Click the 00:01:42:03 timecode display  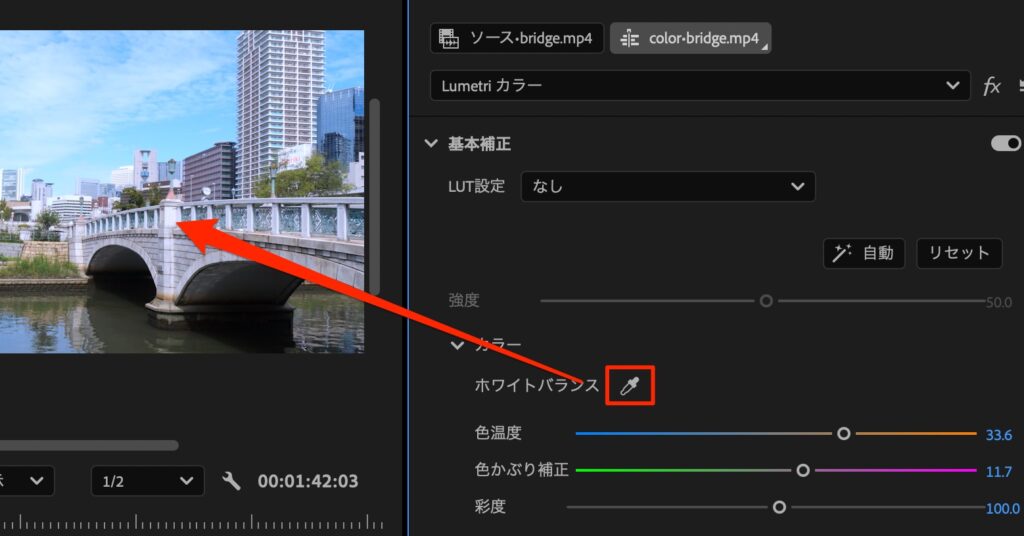[x=308, y=481]
